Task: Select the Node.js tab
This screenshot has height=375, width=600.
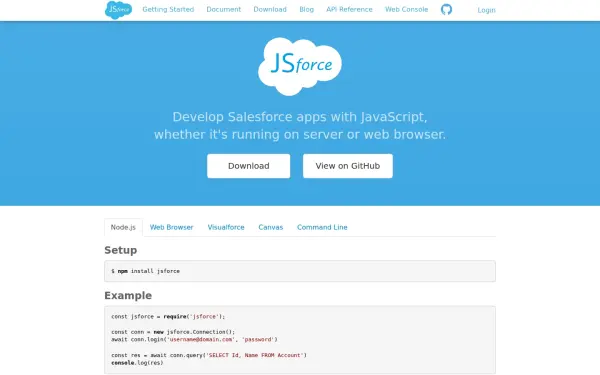Action: pos(123,227)
